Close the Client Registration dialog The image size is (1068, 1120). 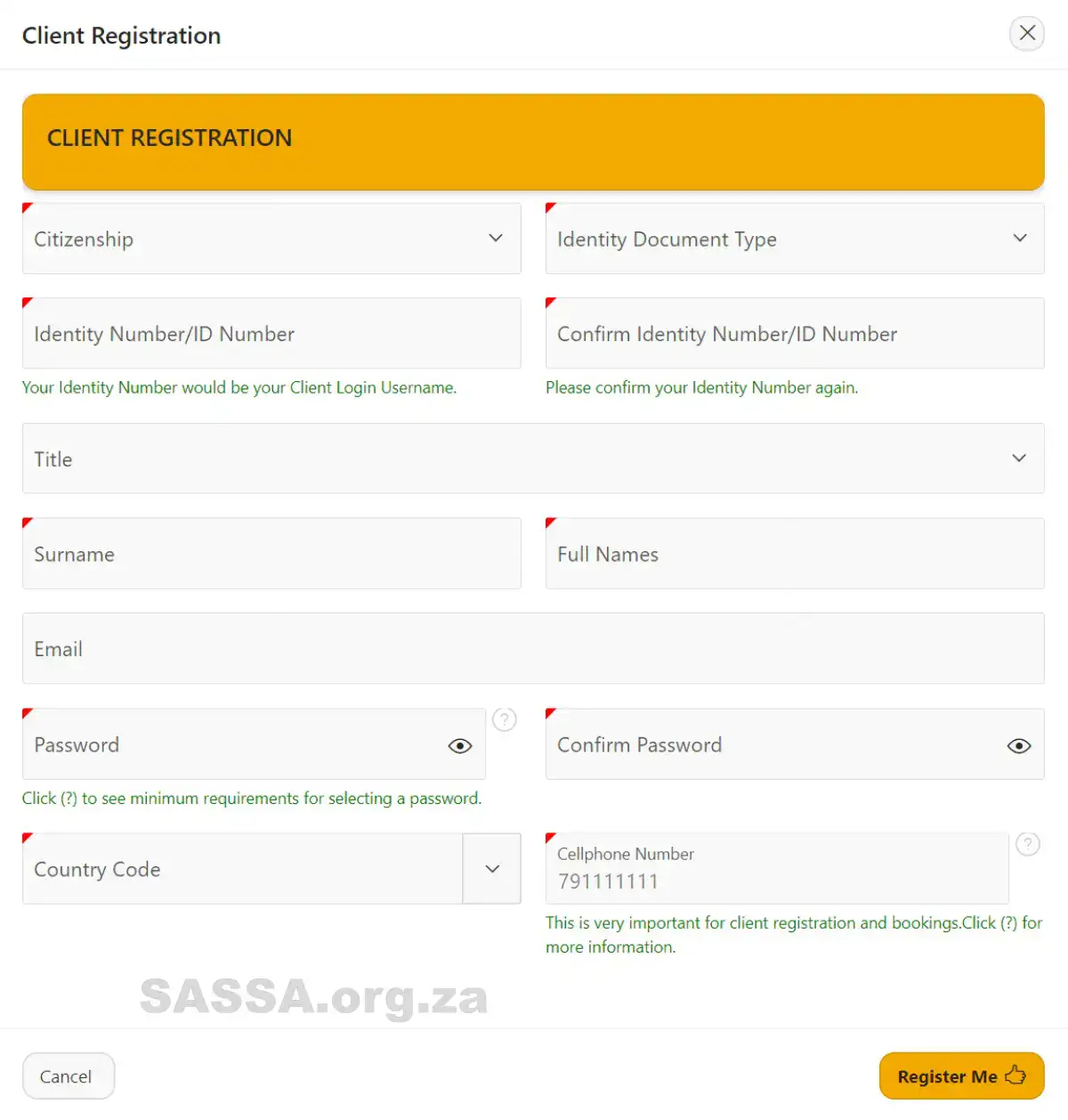[1027, 34]
